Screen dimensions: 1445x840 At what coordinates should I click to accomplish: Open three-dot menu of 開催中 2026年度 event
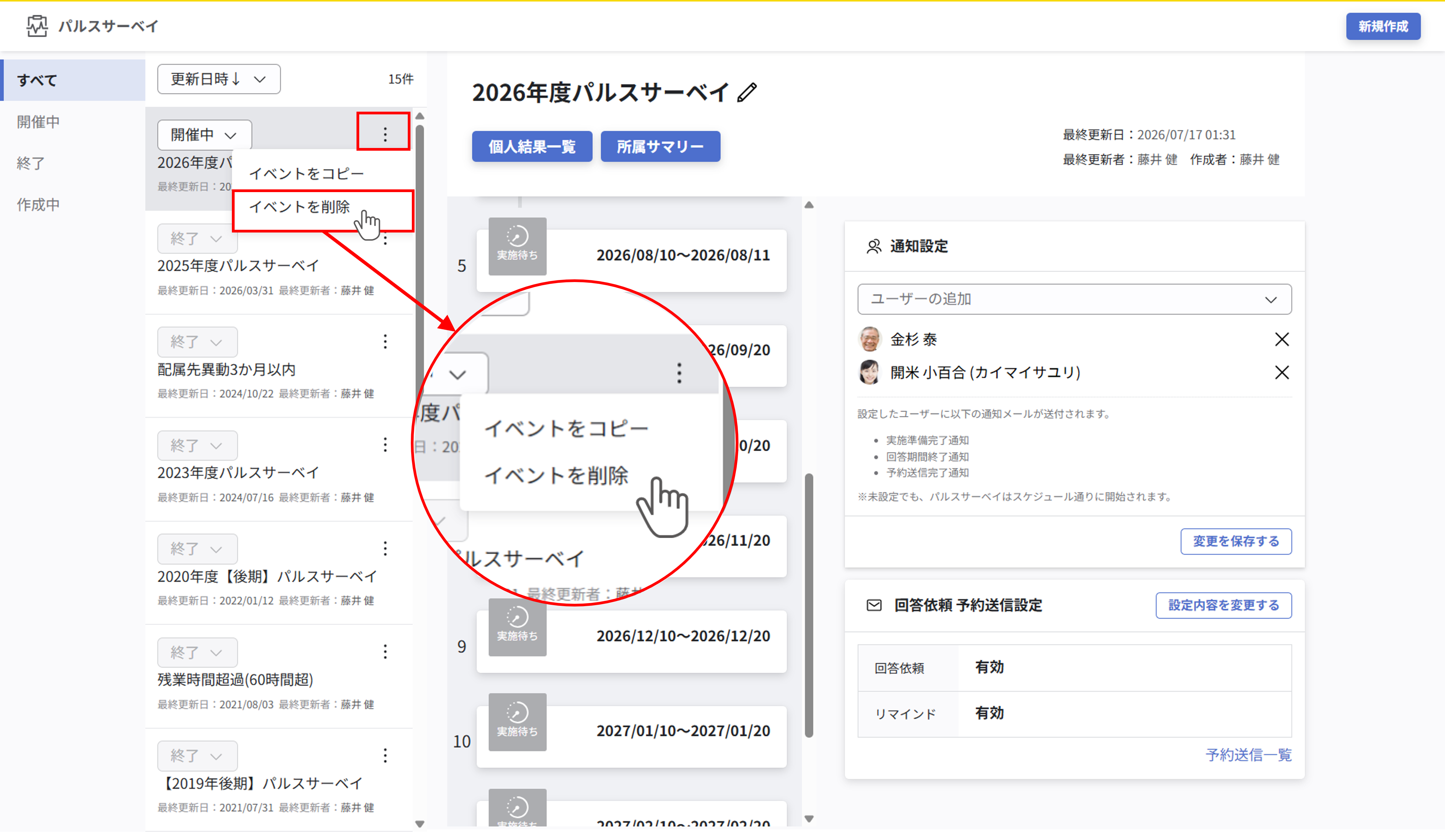pyautogui.click(x=385, y=134)
